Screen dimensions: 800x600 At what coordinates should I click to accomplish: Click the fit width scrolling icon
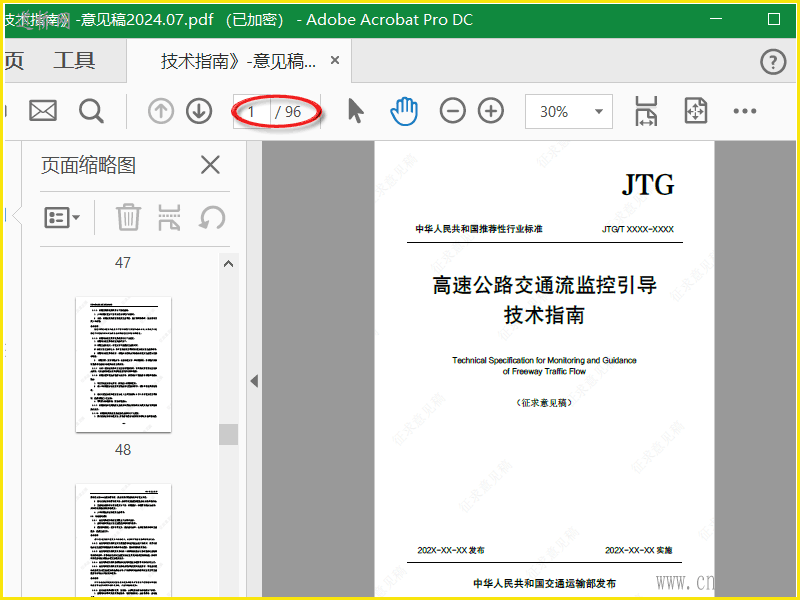646,111
